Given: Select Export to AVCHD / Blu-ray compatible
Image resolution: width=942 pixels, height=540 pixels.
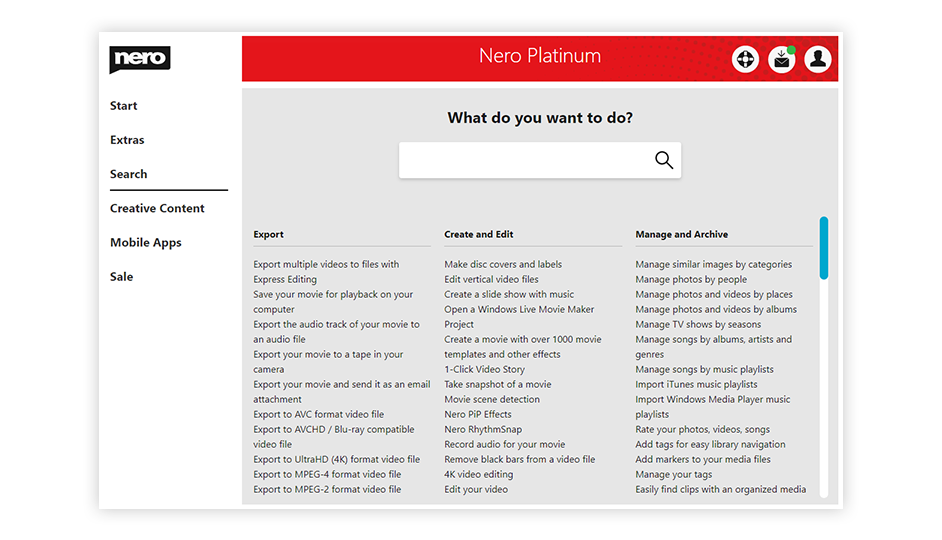Looking at the screenshot, I should [x=333, y=437].
